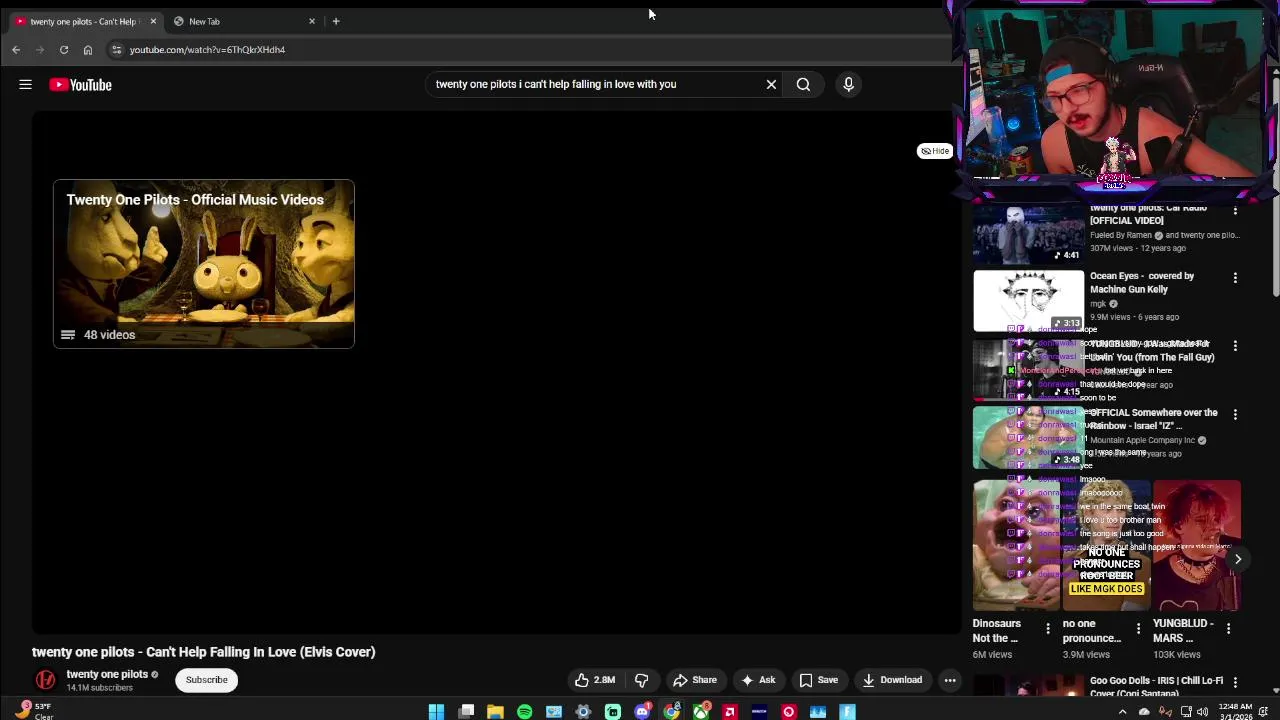Subscribe to twenty one pilots
Screen dimensions: 1280x720
coord(207,680)
